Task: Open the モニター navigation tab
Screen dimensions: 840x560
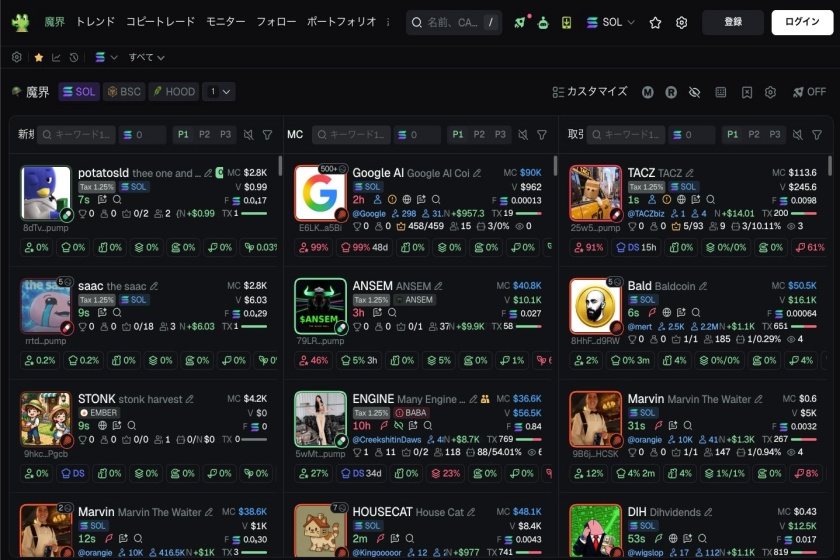Action: pos(226,22)
